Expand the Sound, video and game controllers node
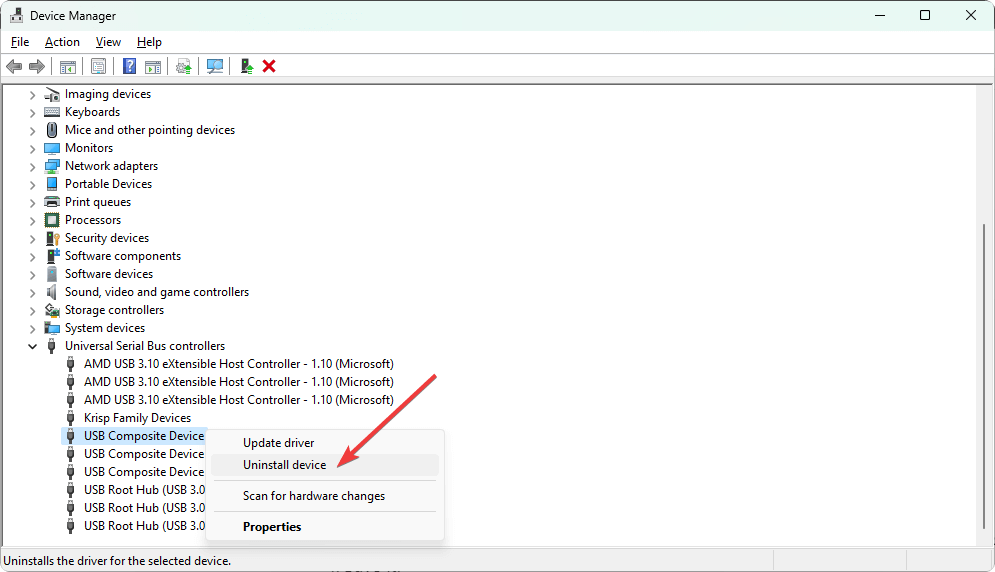Image resolution: width=995 pixels, height=572 pixels. click(32, 293)
